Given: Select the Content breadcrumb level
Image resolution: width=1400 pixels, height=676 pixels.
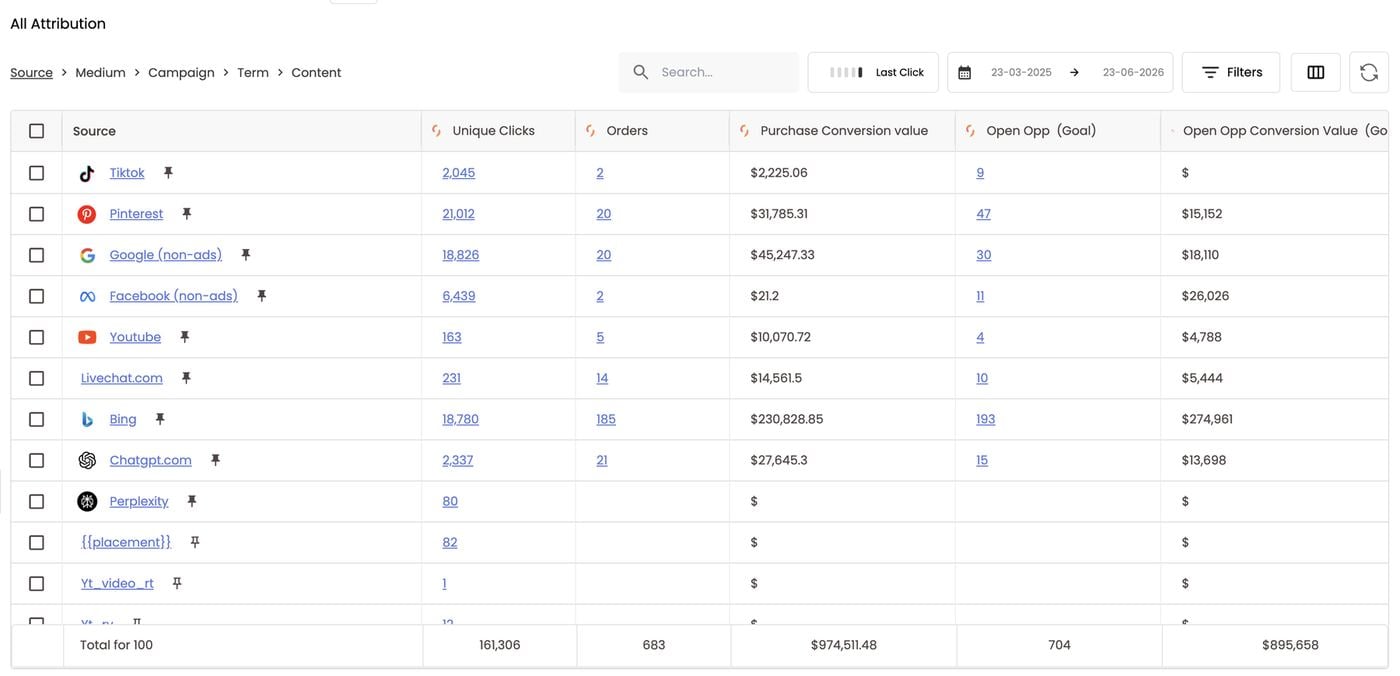Looking at the screenshot, I should click(x=316, y=73).
